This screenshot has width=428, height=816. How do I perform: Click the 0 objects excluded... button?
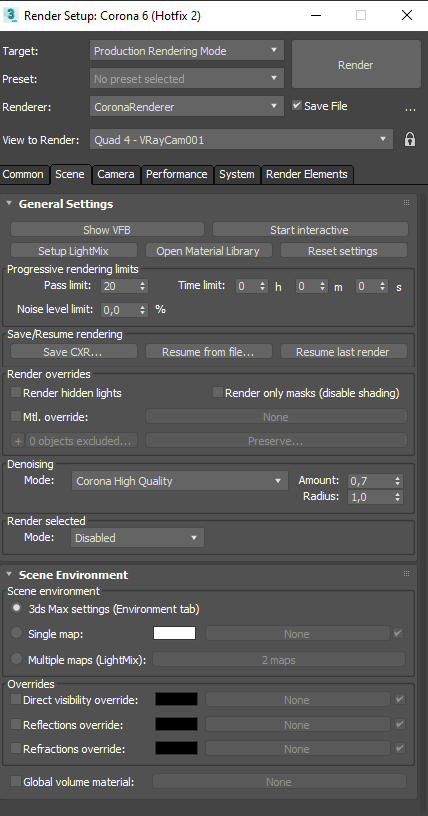coord(81,441)
